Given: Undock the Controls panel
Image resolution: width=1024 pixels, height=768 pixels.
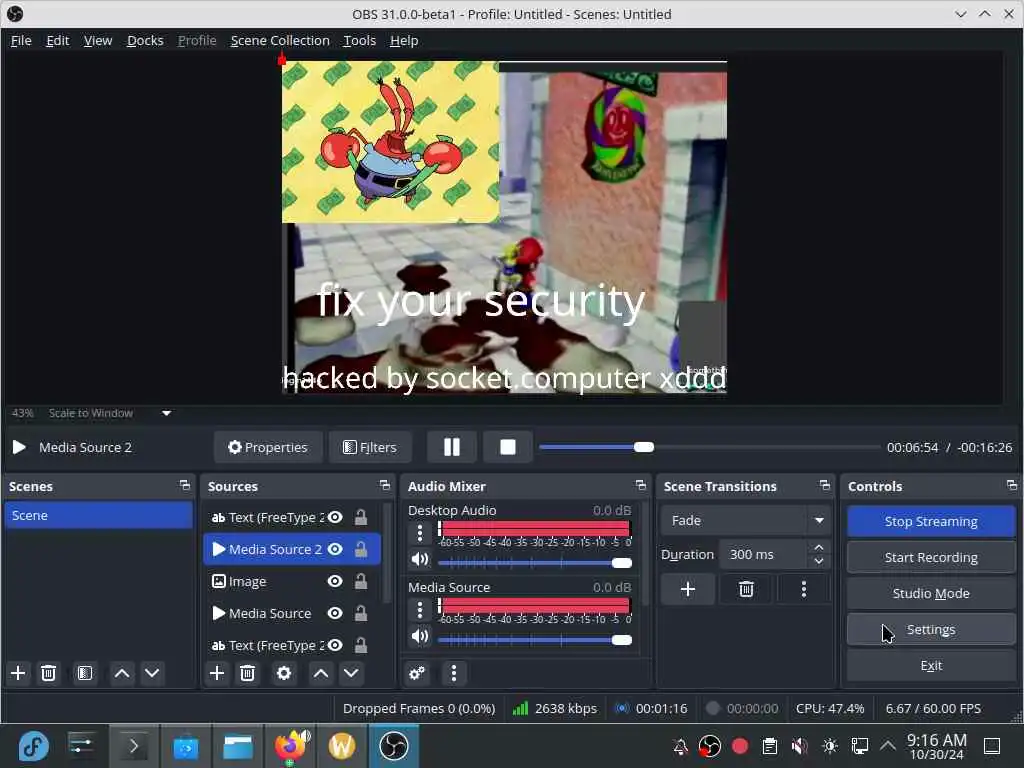Looking at the screenshot, I should pyautogui.click(x=1012, y=485).
